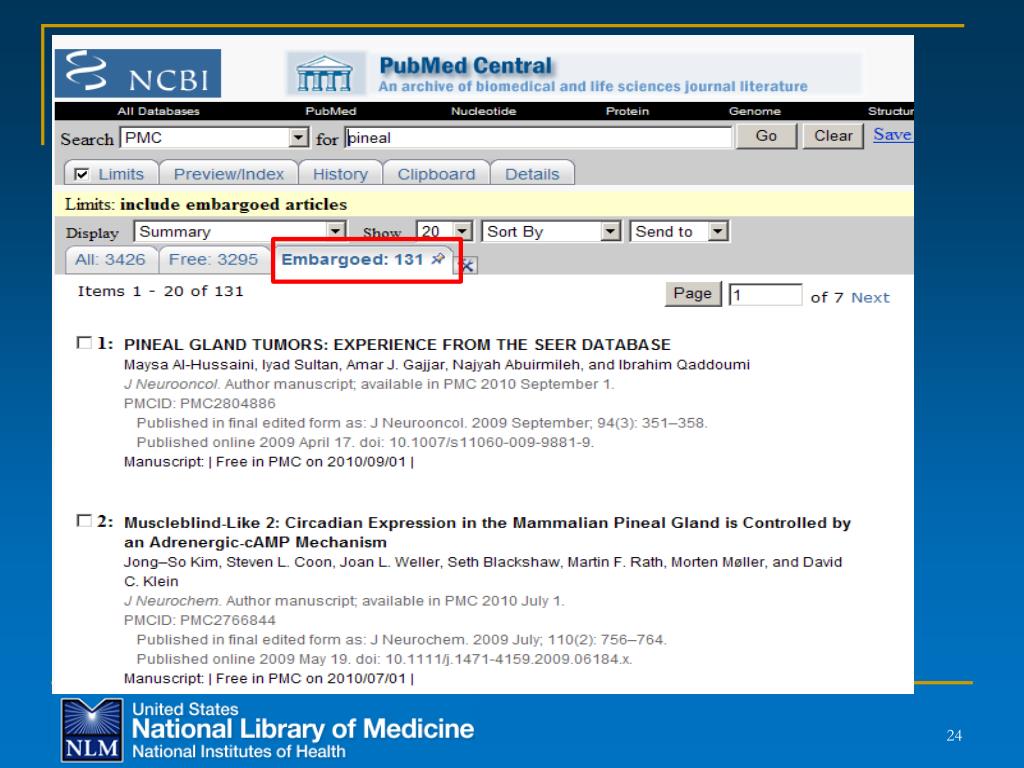
Task: Open Nucleotide in the navigation bar
Action: tap(483, 111)
